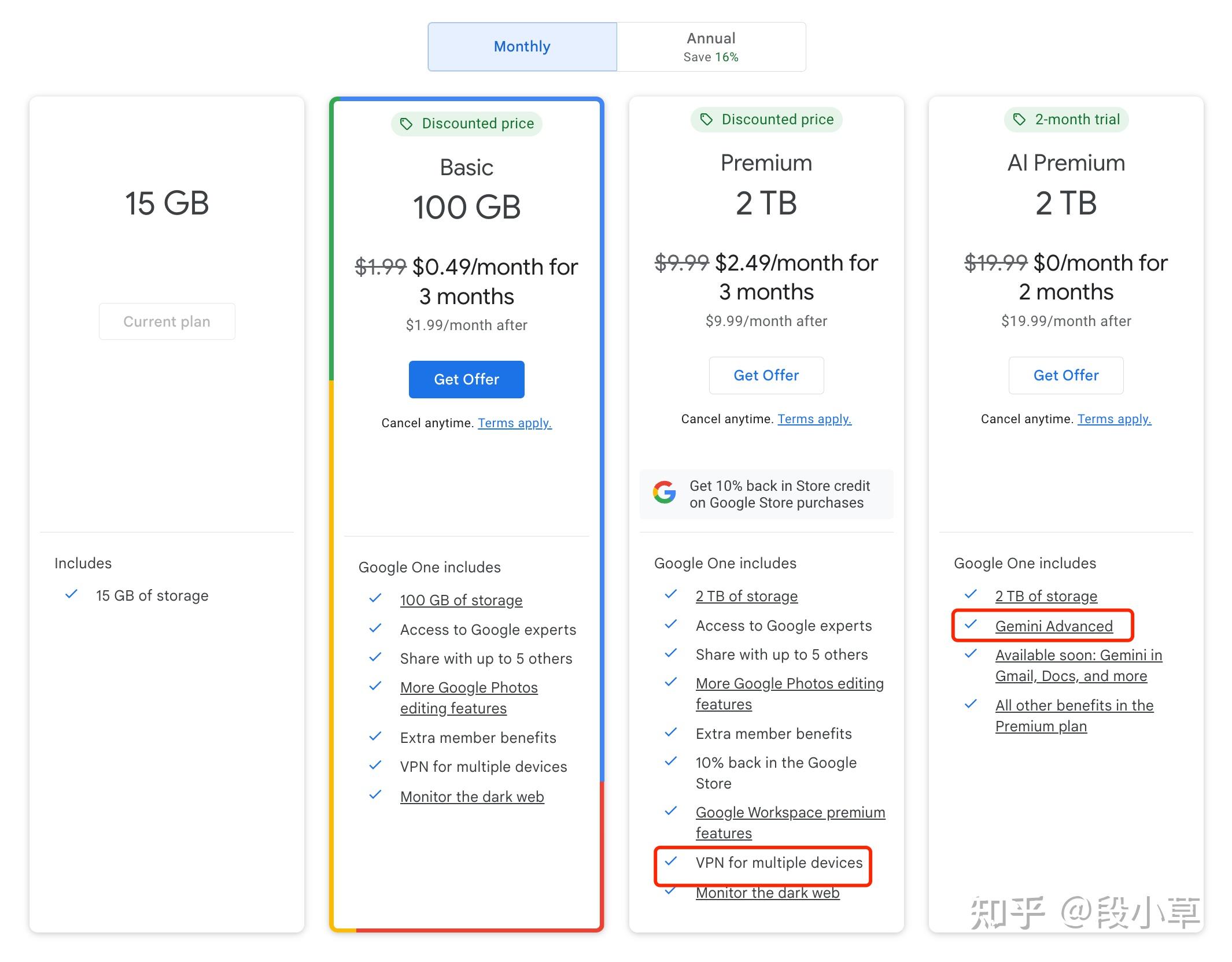The height and width of the screenshot is (962, 1232).
Task: Open the 100 GB of storage link
Action: tap(461, 600)
